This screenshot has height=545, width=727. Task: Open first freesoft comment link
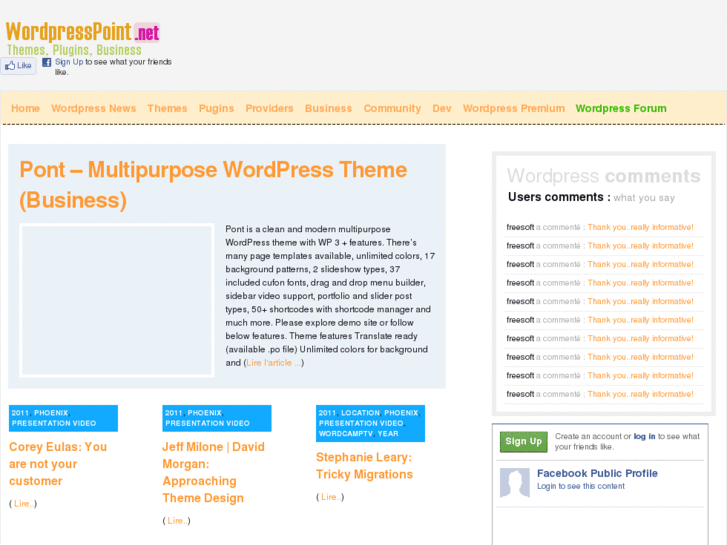point(640,227)
